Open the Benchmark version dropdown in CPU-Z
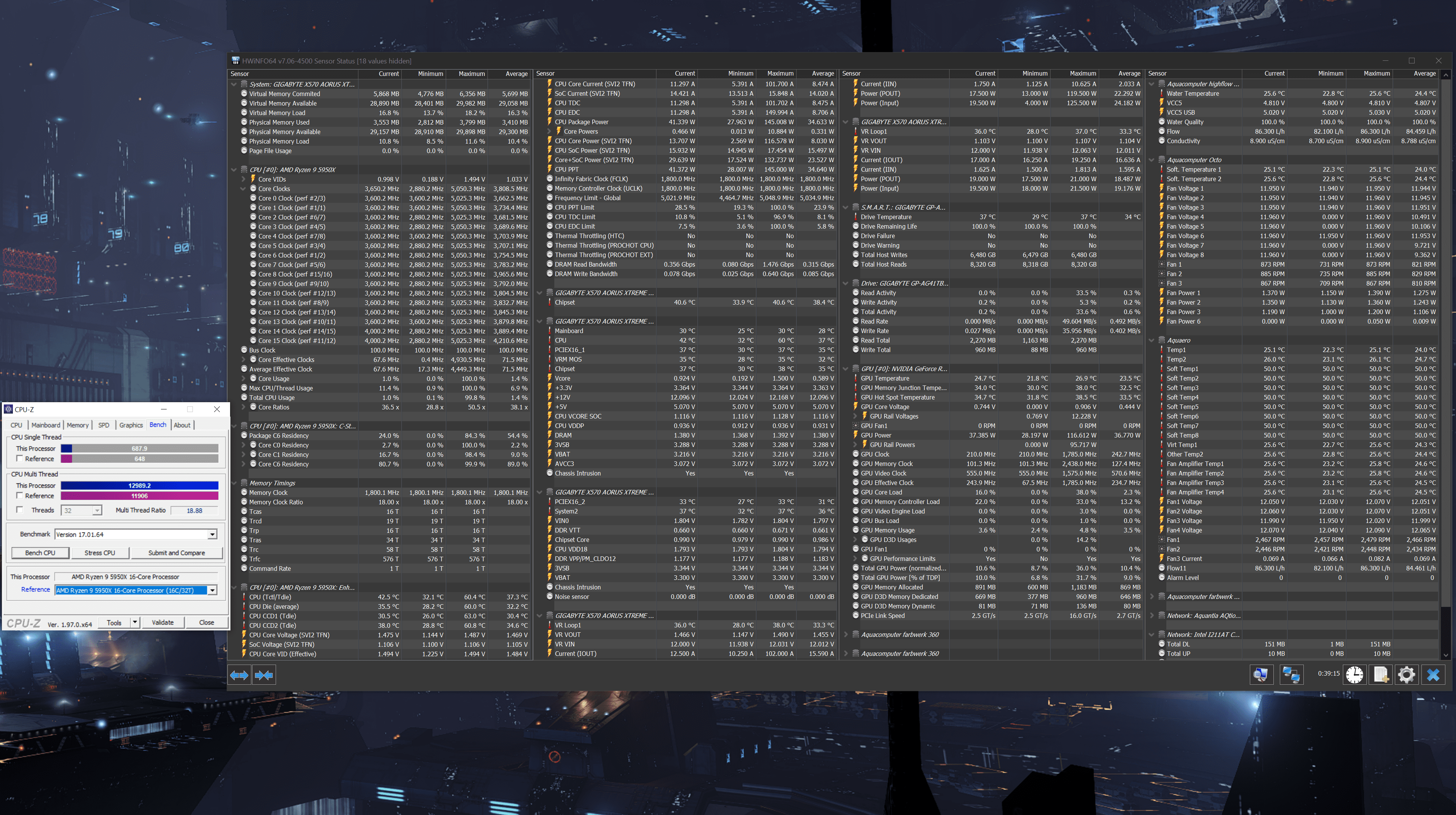The width and height of the screenshot is (1456, 815). [x=212, y=534]
